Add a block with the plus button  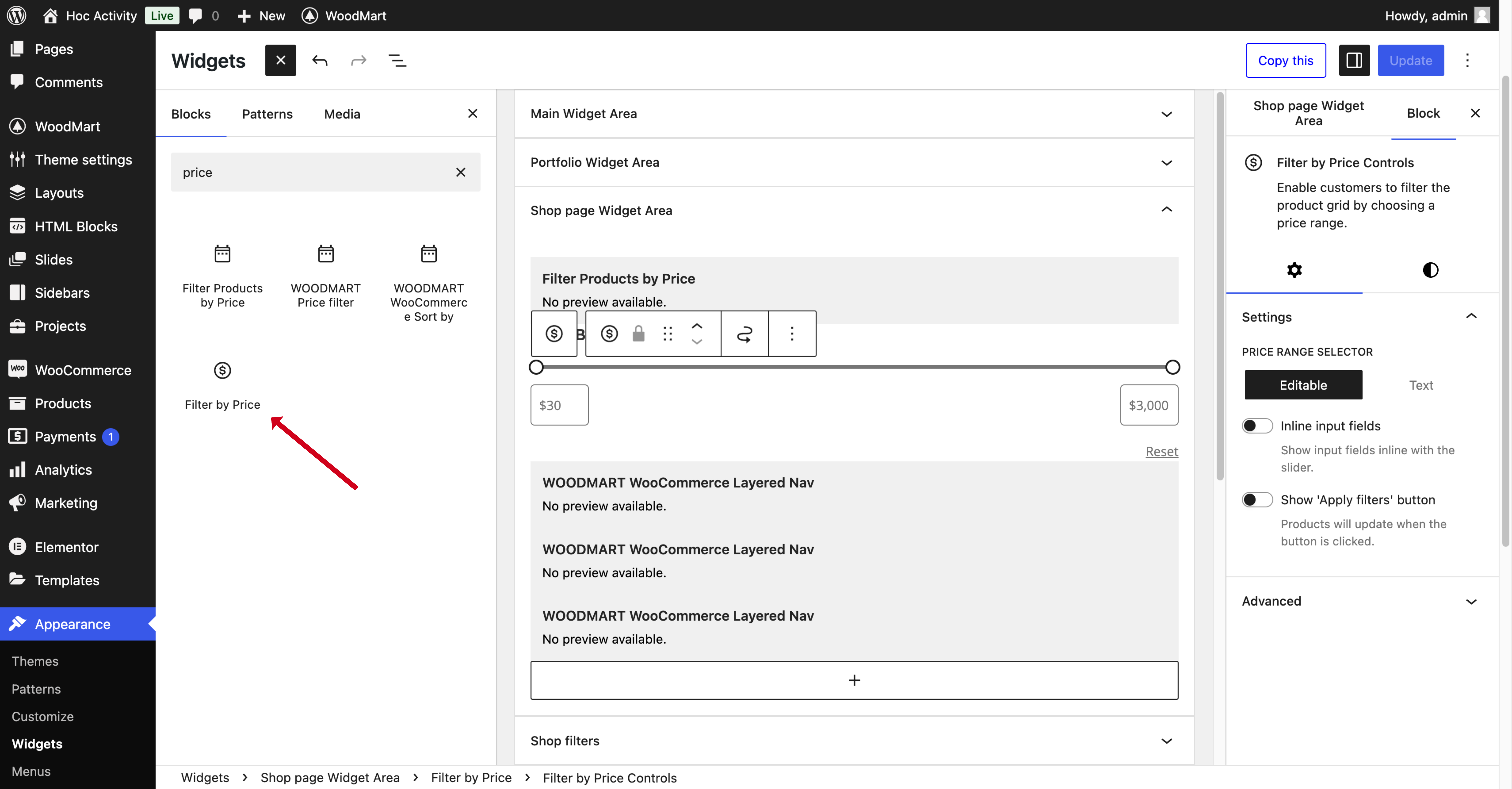[x=854, y=680]
